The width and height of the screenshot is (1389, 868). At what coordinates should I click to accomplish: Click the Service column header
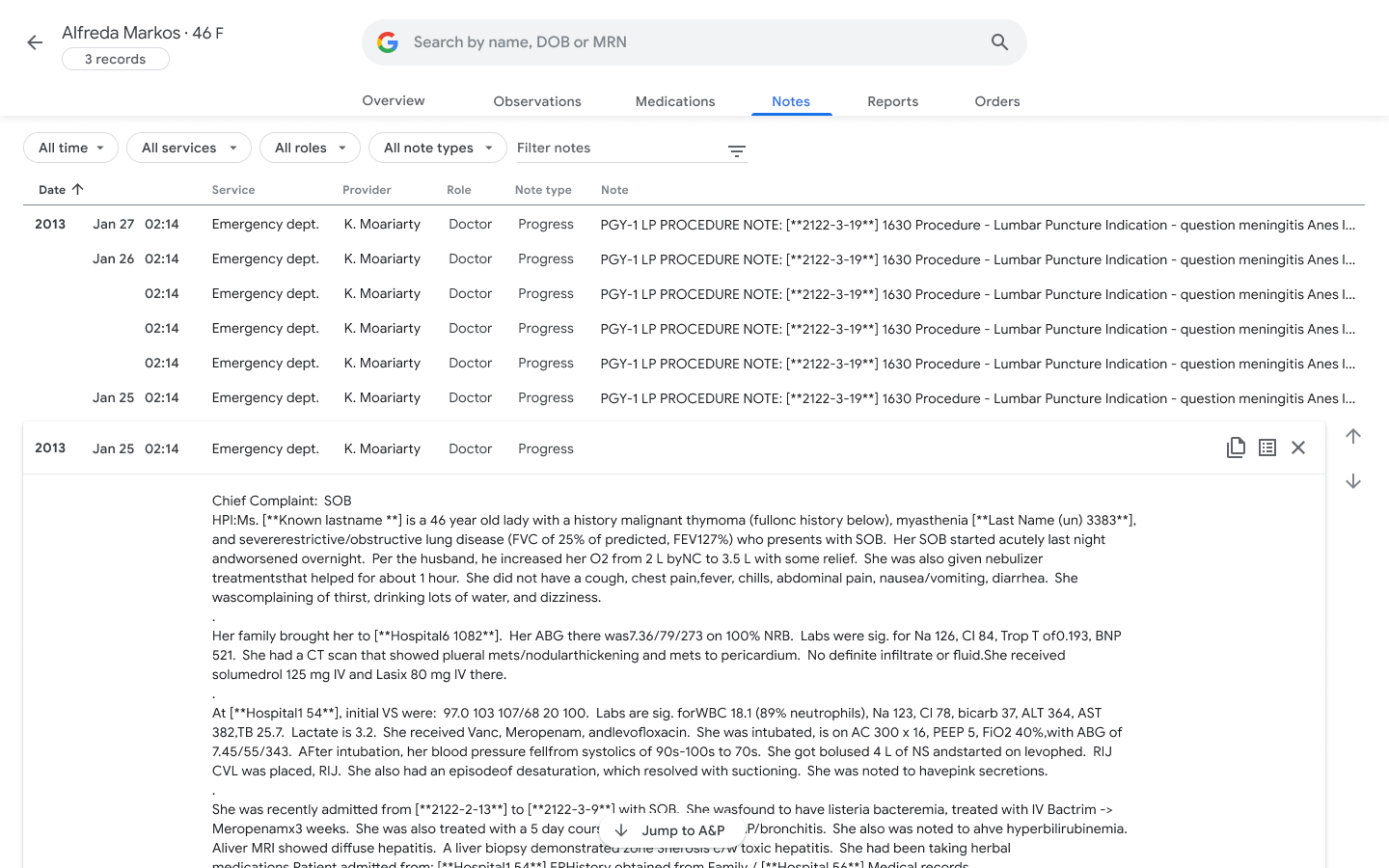[x=233, y=190]
